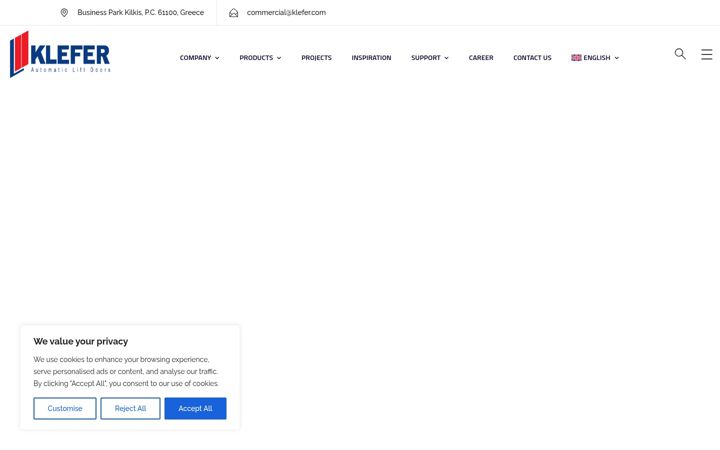Expand the Support dropdown menu
The image size is (720, 450).
point(430,57)
